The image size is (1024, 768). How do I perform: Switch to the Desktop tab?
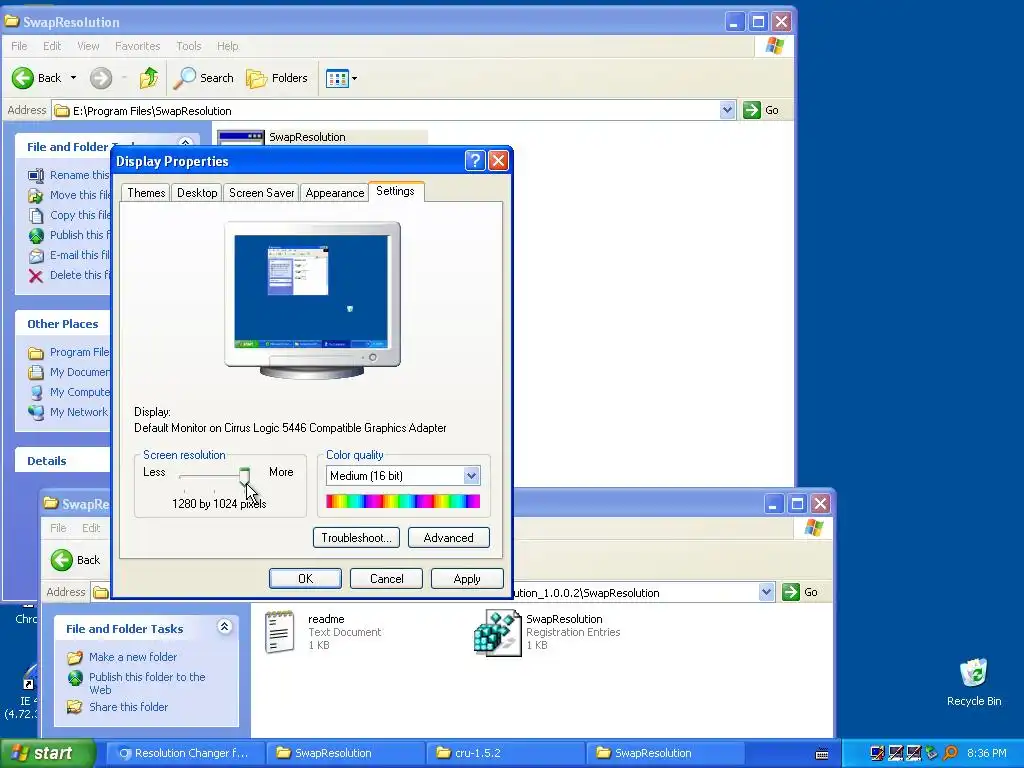point(197,193)
